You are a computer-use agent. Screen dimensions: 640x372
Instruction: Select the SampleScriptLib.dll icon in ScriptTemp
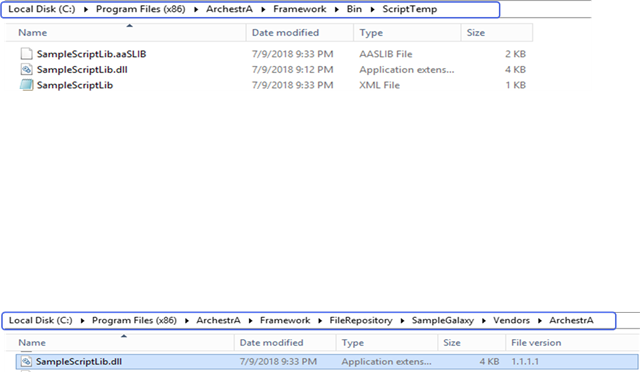27,69
